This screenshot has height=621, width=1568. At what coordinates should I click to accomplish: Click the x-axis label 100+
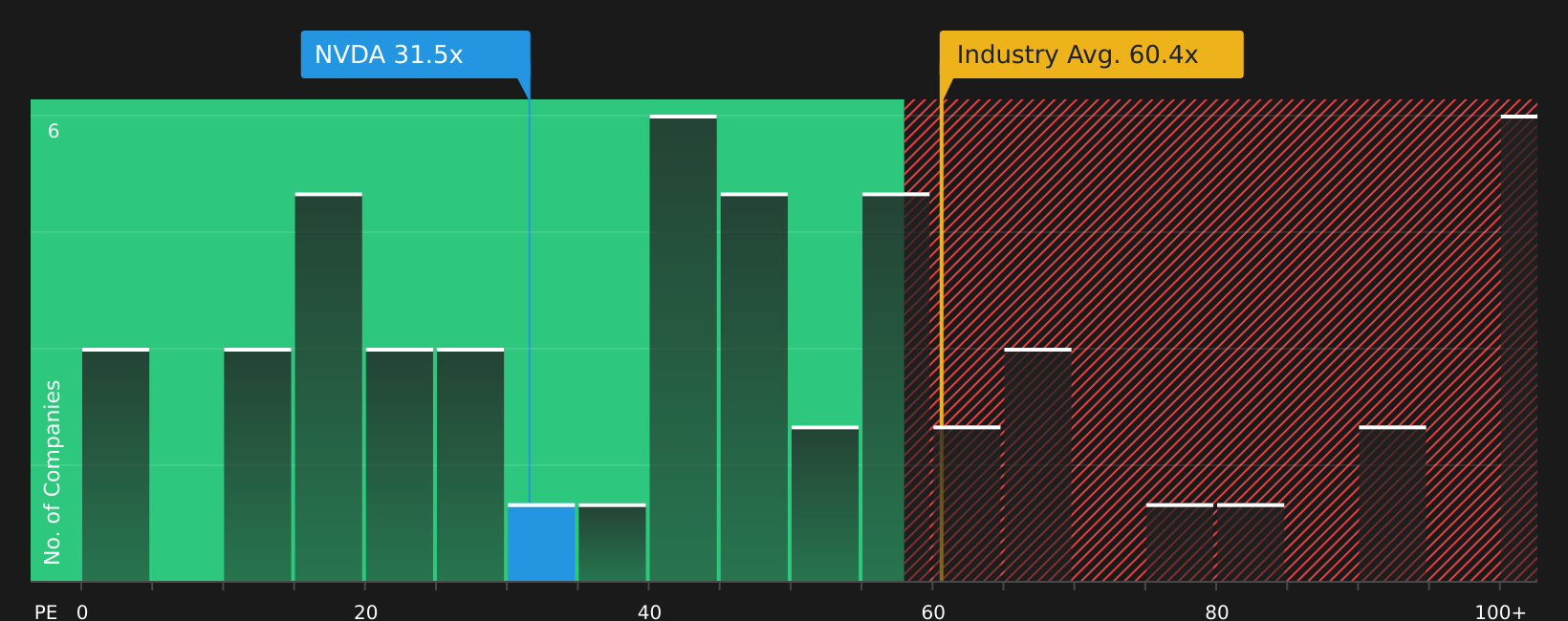(1500, 612)
